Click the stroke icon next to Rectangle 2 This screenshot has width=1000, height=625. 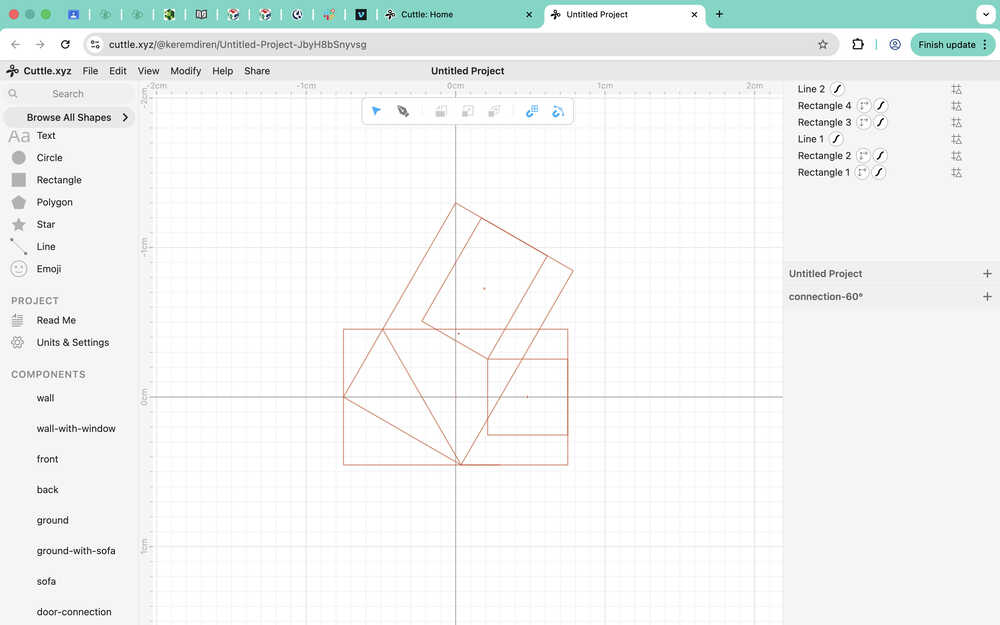click(x=880, y=155)
